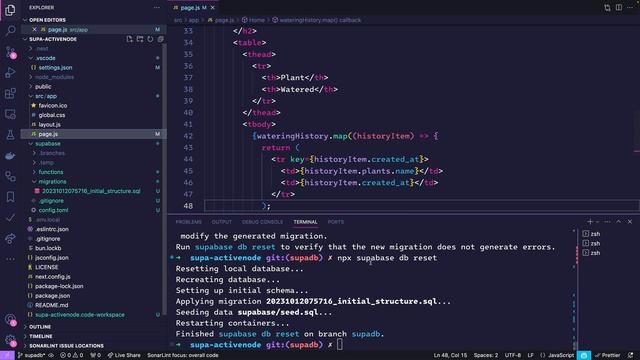Open global.css in Explorer
The image size is (640, 360).
click(52, 115)
